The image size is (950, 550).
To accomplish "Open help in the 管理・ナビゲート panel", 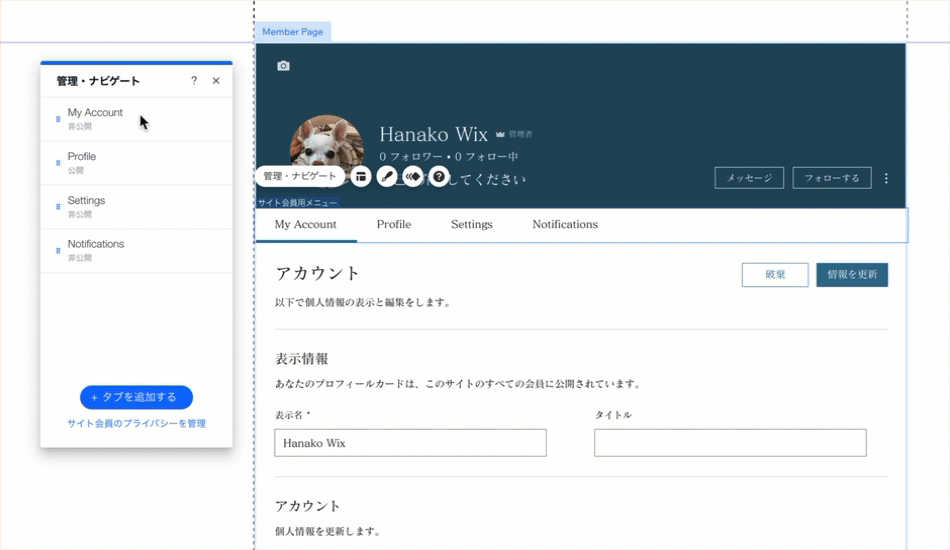I will 194,81.
